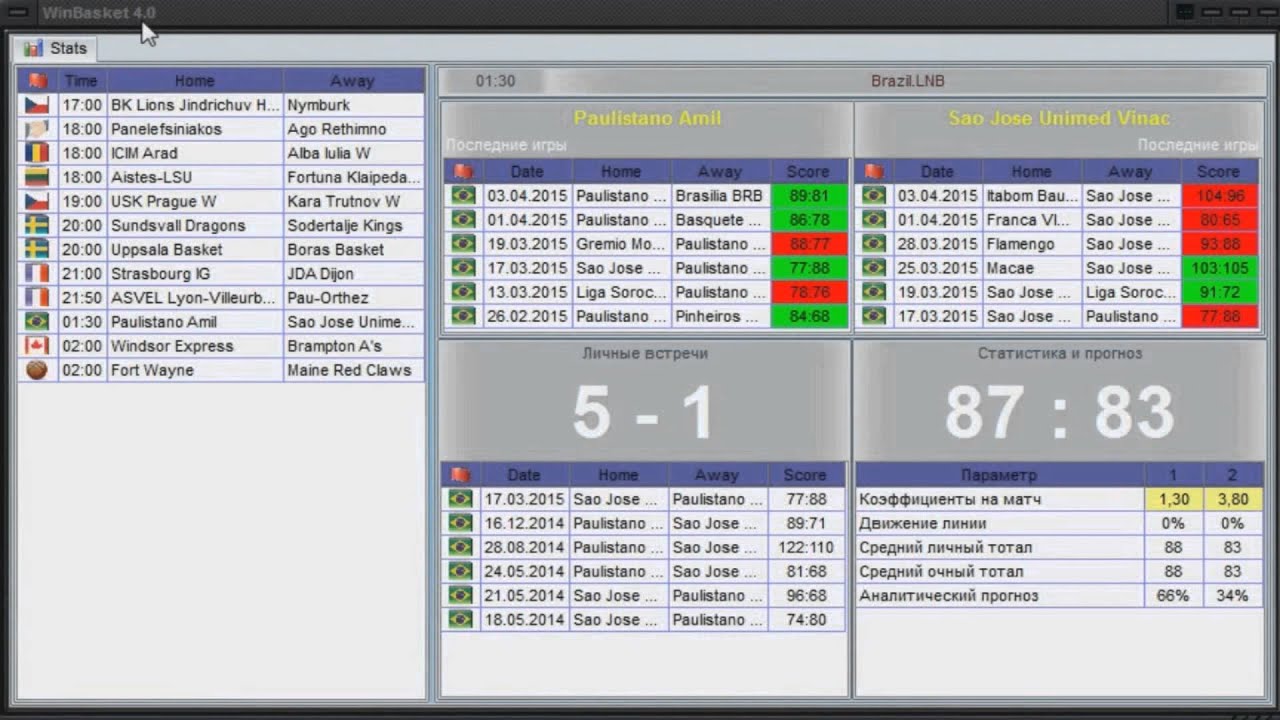
Task: Click the Romanian flag next to ICIM Arad
Action: pos(37,153)
